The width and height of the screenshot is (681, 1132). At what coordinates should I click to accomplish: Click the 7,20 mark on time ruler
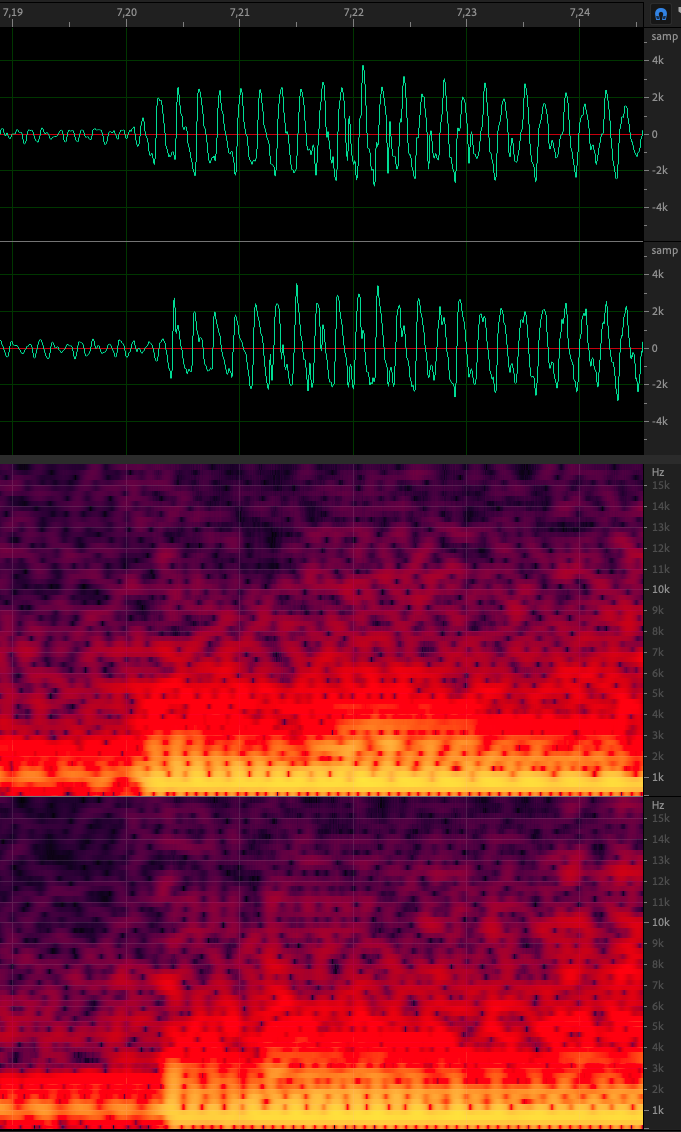point(127,12)
